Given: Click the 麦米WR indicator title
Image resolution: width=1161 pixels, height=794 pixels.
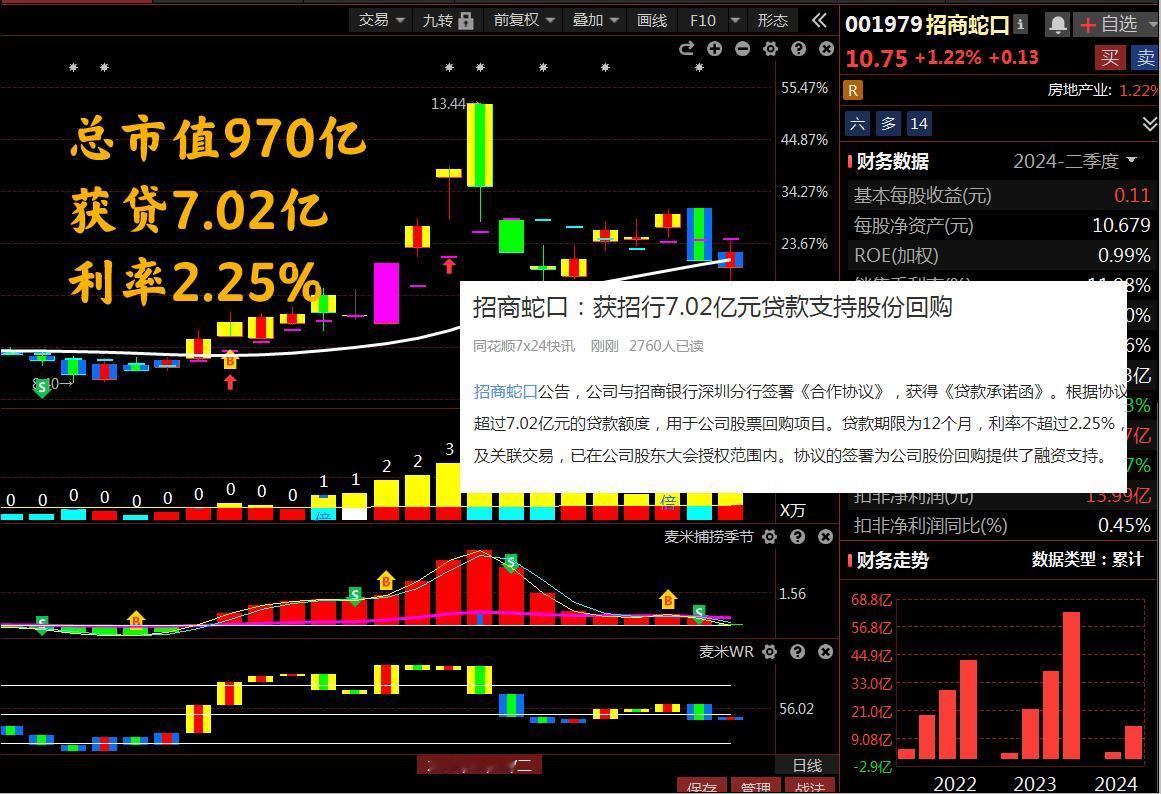Looking at the screenshot, I should 726,652.
